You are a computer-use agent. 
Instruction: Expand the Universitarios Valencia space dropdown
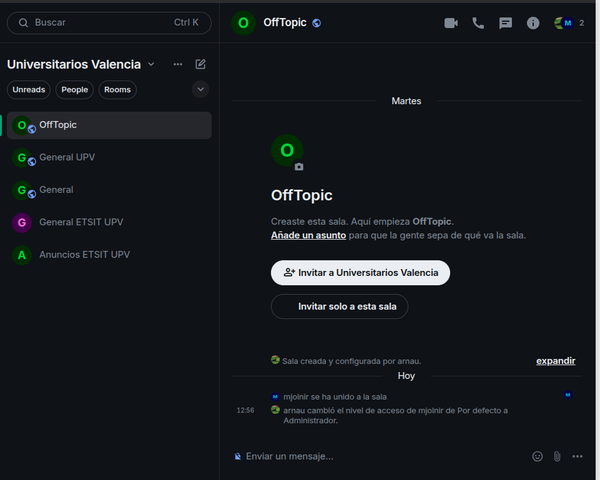pyautogui.click(x=151, y=64)
